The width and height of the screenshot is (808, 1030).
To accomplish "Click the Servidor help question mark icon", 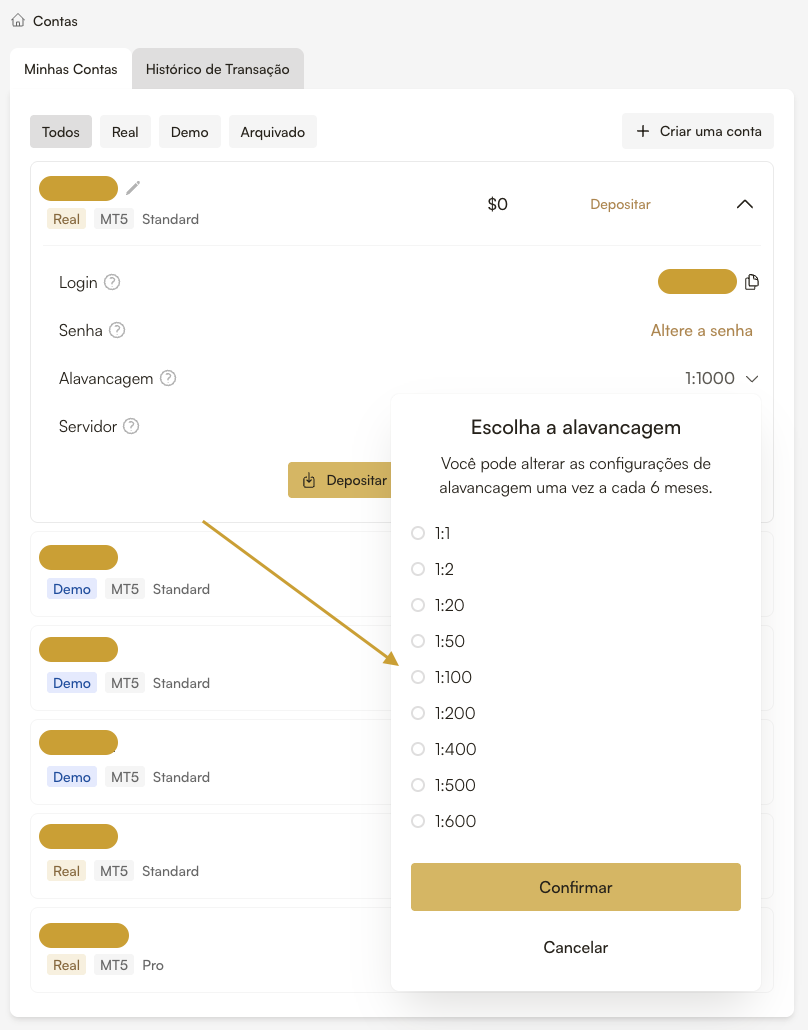I will coord(131,426).
